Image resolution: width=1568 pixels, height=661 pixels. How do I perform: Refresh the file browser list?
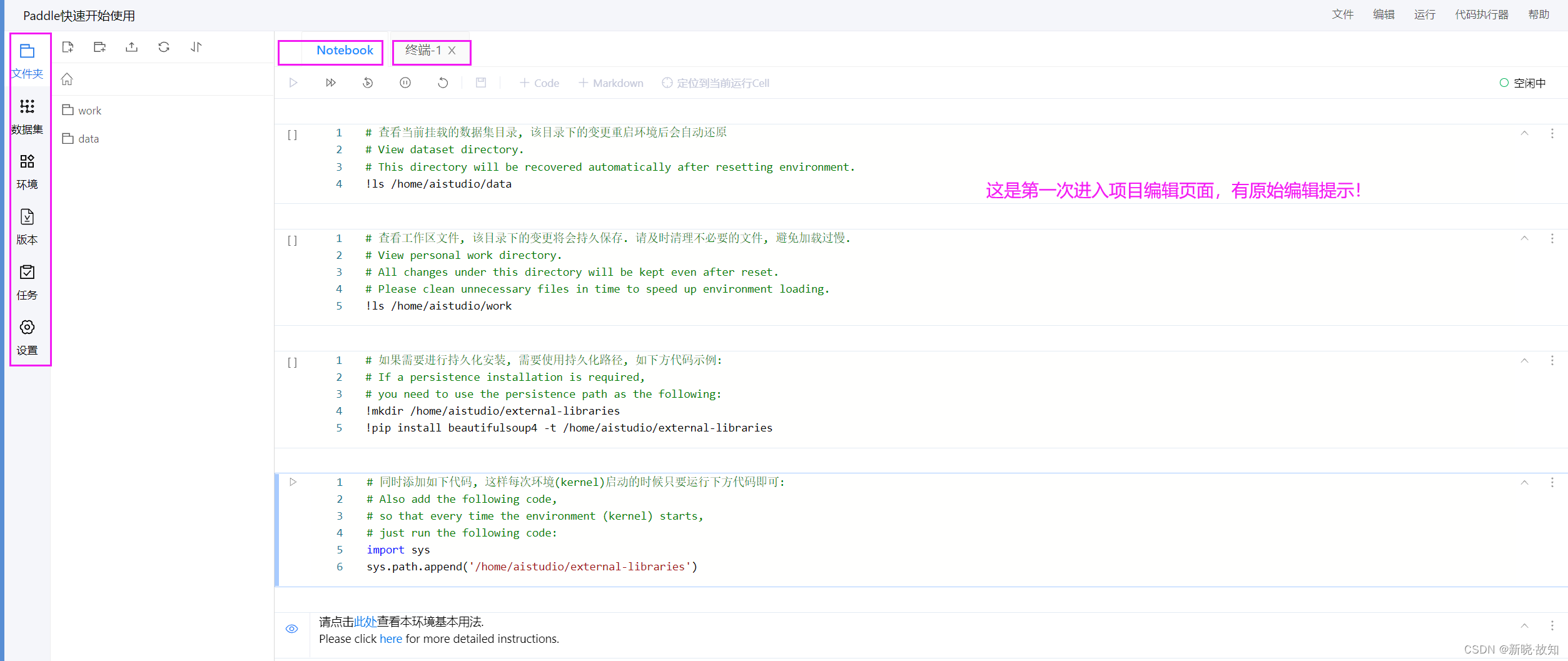tap(164, 47)
